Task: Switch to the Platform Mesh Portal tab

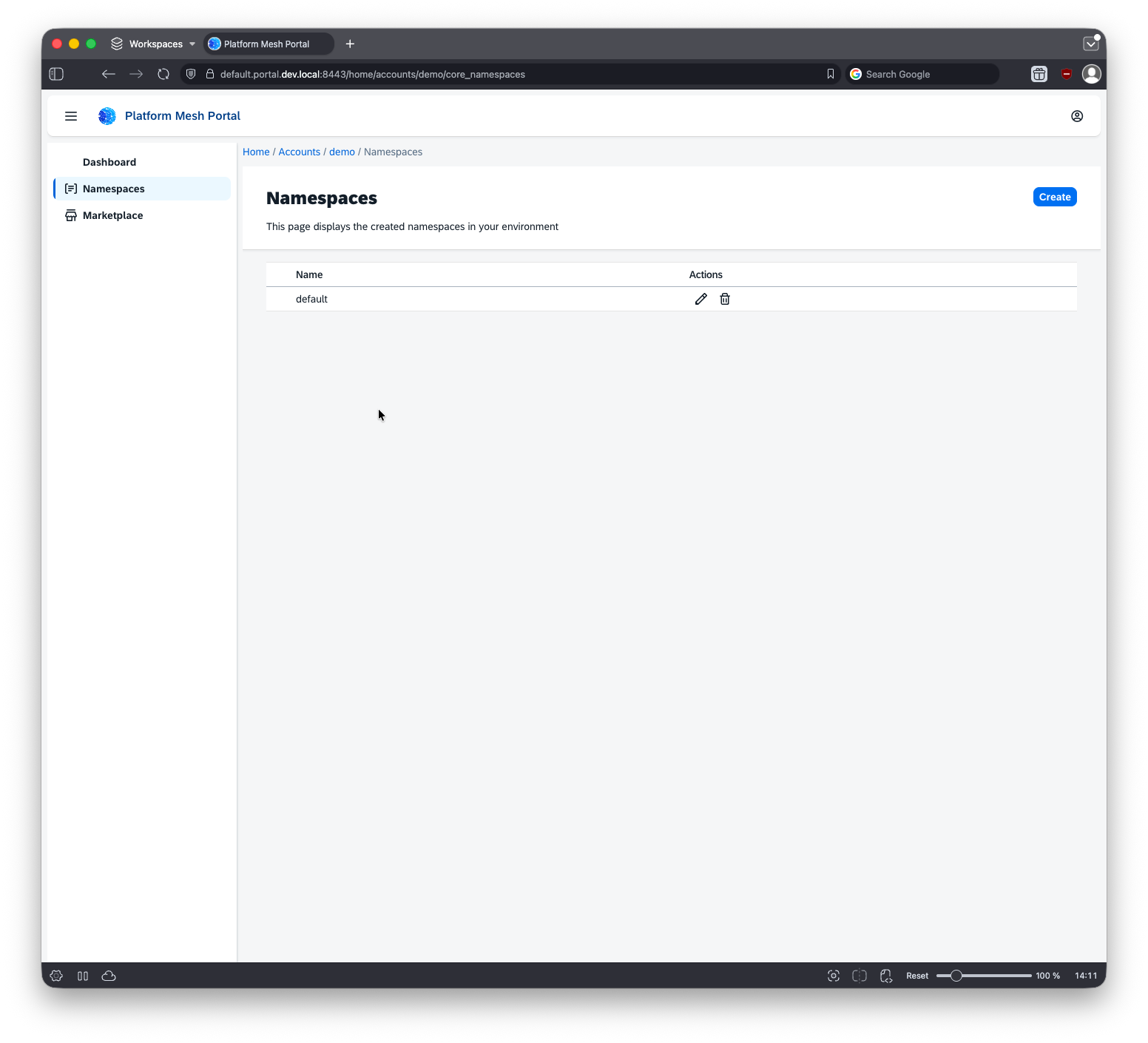Action: 268,44
